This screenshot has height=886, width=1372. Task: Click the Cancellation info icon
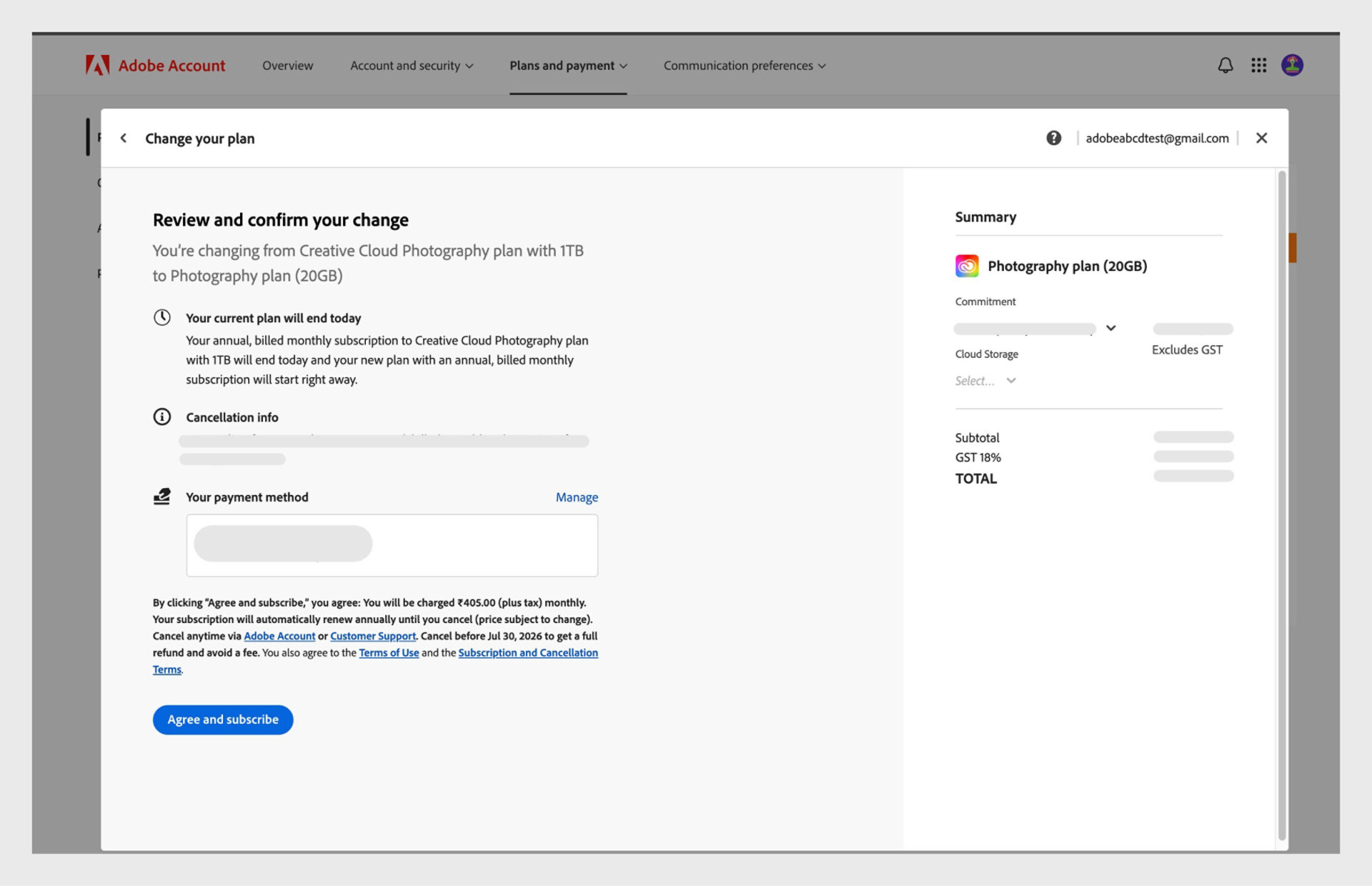tap(162, 417)
